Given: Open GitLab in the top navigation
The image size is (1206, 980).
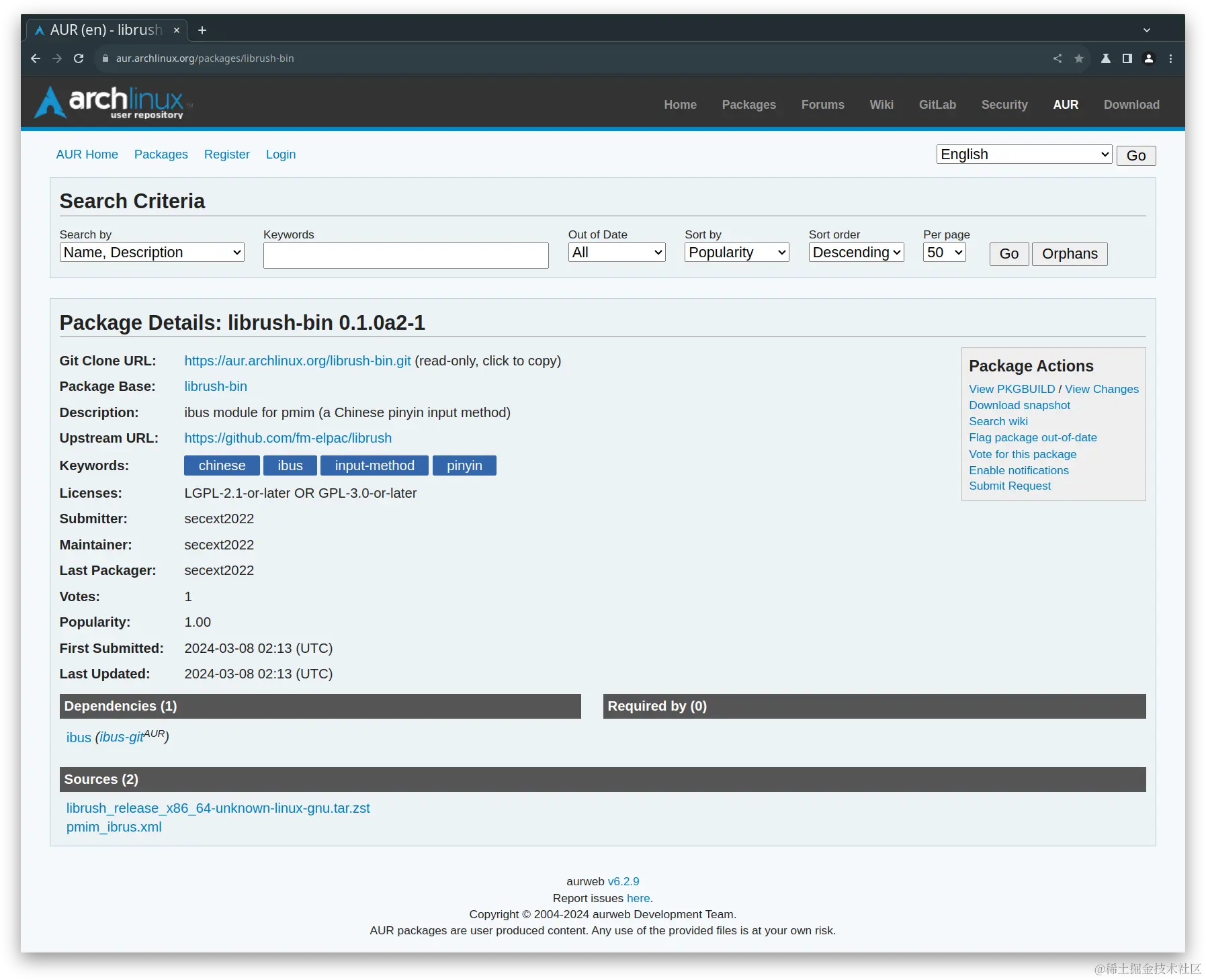Looking at the screenshot, I should 937,105.
